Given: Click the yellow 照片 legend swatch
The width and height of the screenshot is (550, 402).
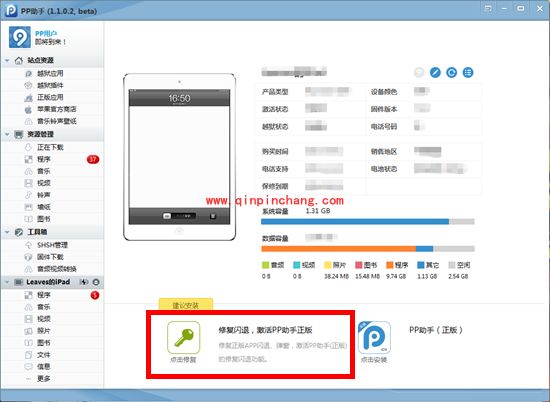Looking at the screenshot, I should (328, 265).
